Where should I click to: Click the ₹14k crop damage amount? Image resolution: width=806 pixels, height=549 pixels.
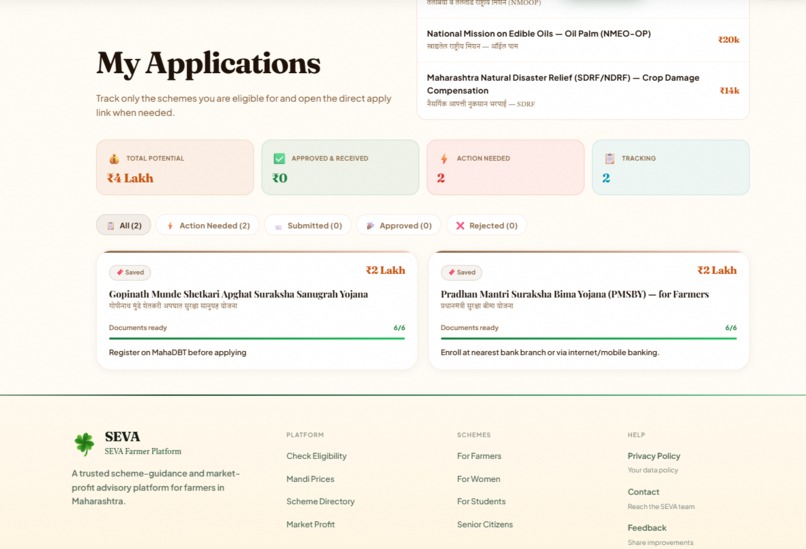point(729,90)
